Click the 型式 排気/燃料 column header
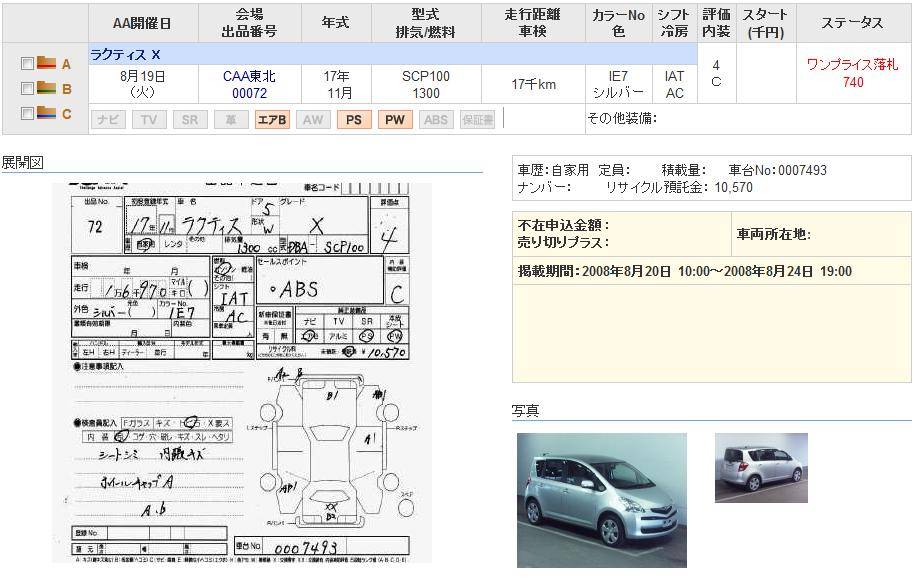915x582 pixels. [425, 23]
